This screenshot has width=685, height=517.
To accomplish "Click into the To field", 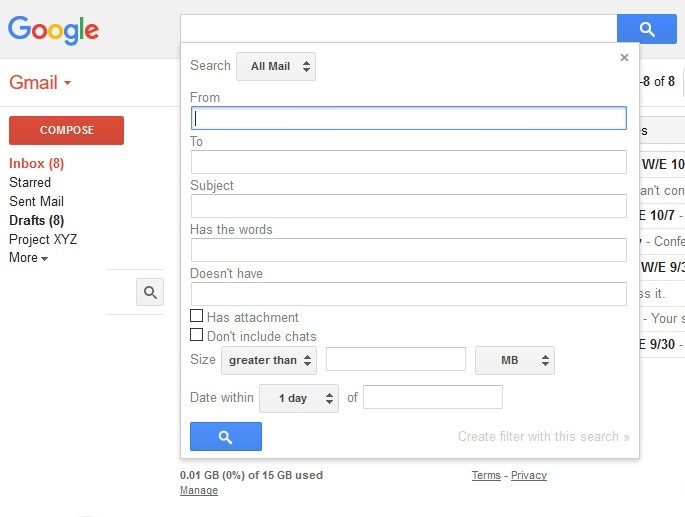I will (x=408, y=162).
